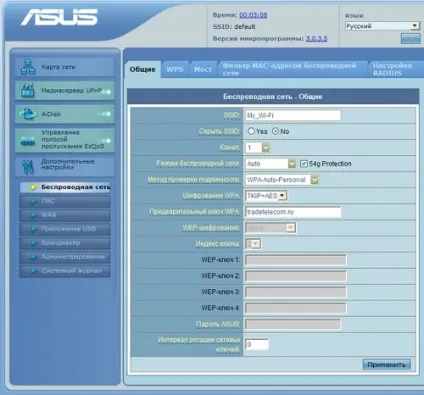The height and width of the screenshot is (395, 424).
Task: Click the WEP-ключ 4 input field
Action: (296, 308)
